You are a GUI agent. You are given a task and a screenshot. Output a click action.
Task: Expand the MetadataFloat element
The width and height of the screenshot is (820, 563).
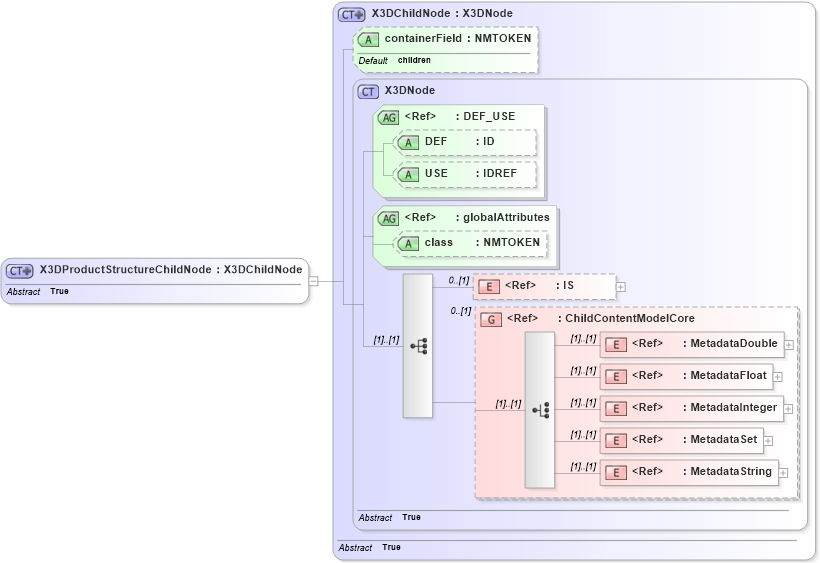[x=778, y=377]
